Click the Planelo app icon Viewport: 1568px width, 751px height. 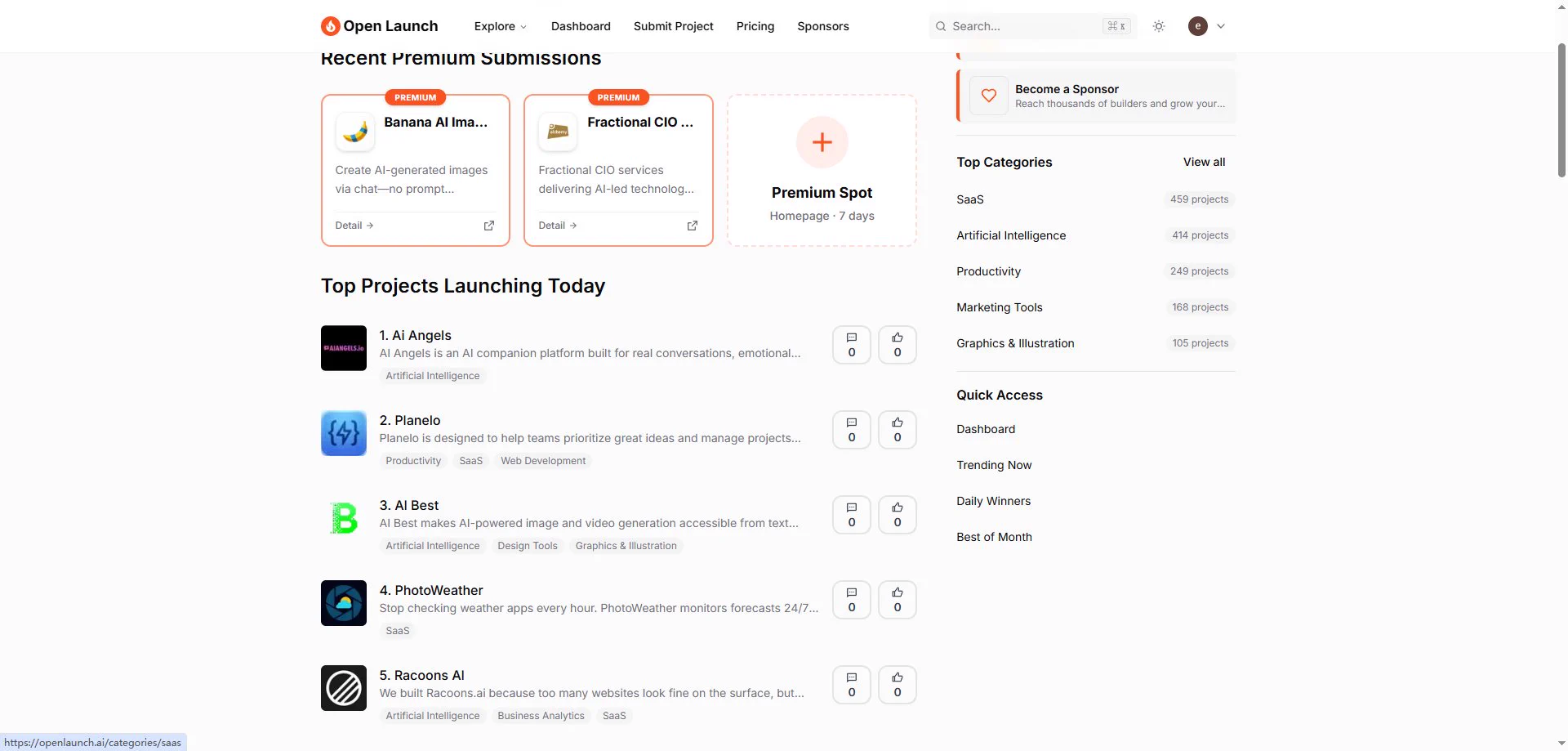coord(343,433)
